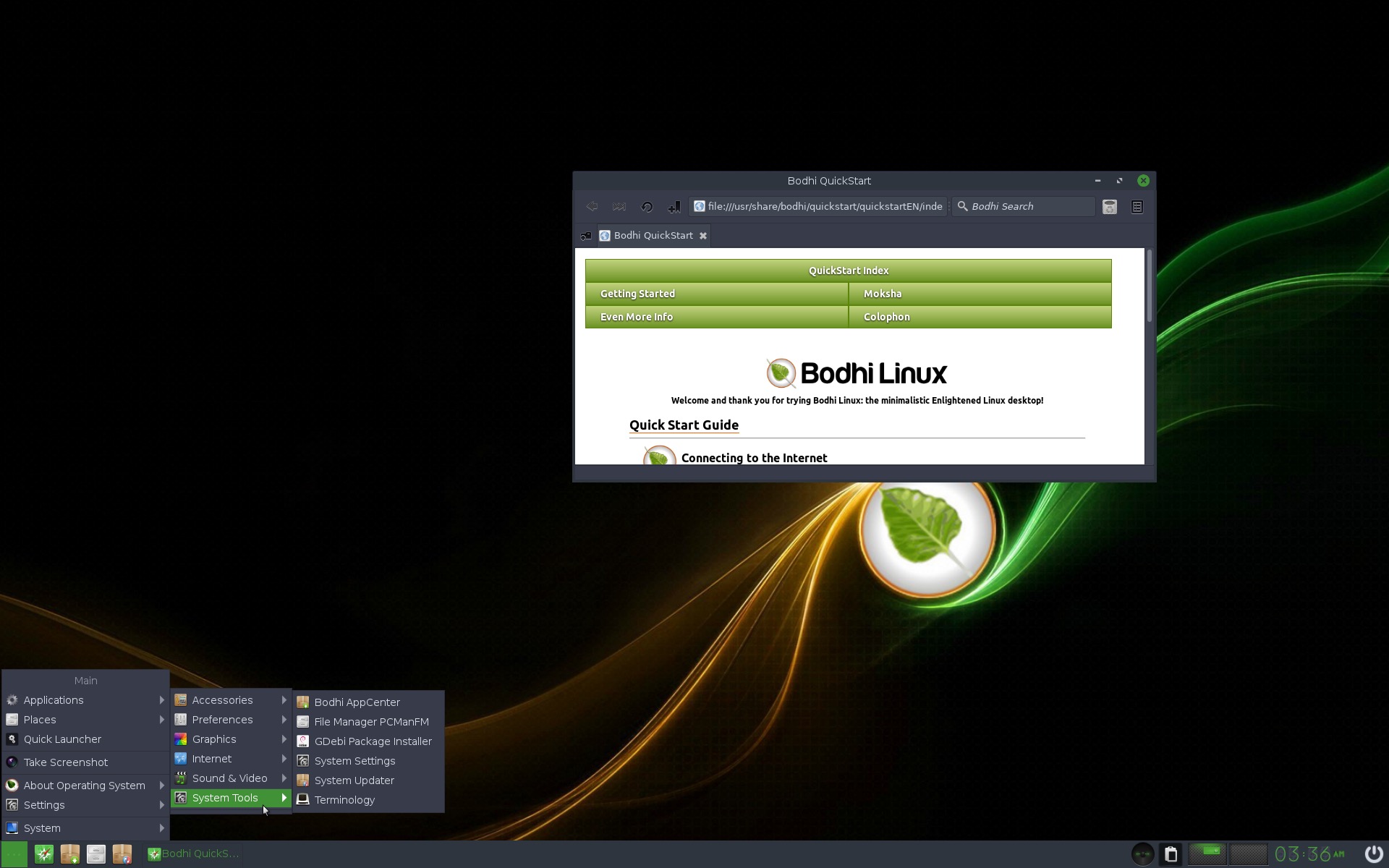Viewport: 1389px width, 868px height.
Task: Click the Take Screenshot camera icon
Action: click(12, 762)
